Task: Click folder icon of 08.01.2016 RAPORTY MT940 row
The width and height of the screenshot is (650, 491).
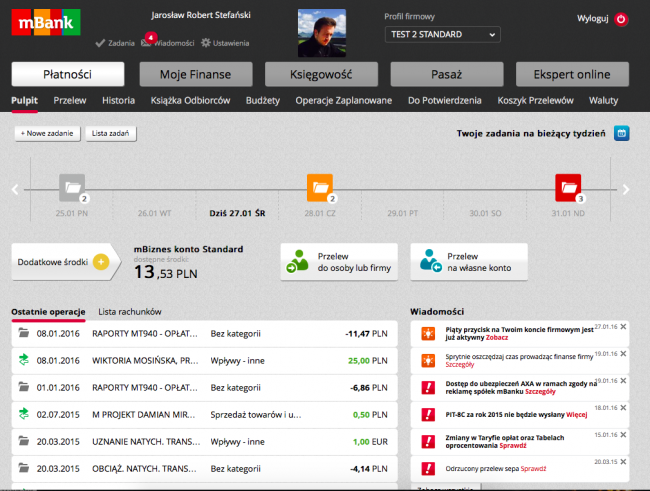Action: (x=24, y=333)
